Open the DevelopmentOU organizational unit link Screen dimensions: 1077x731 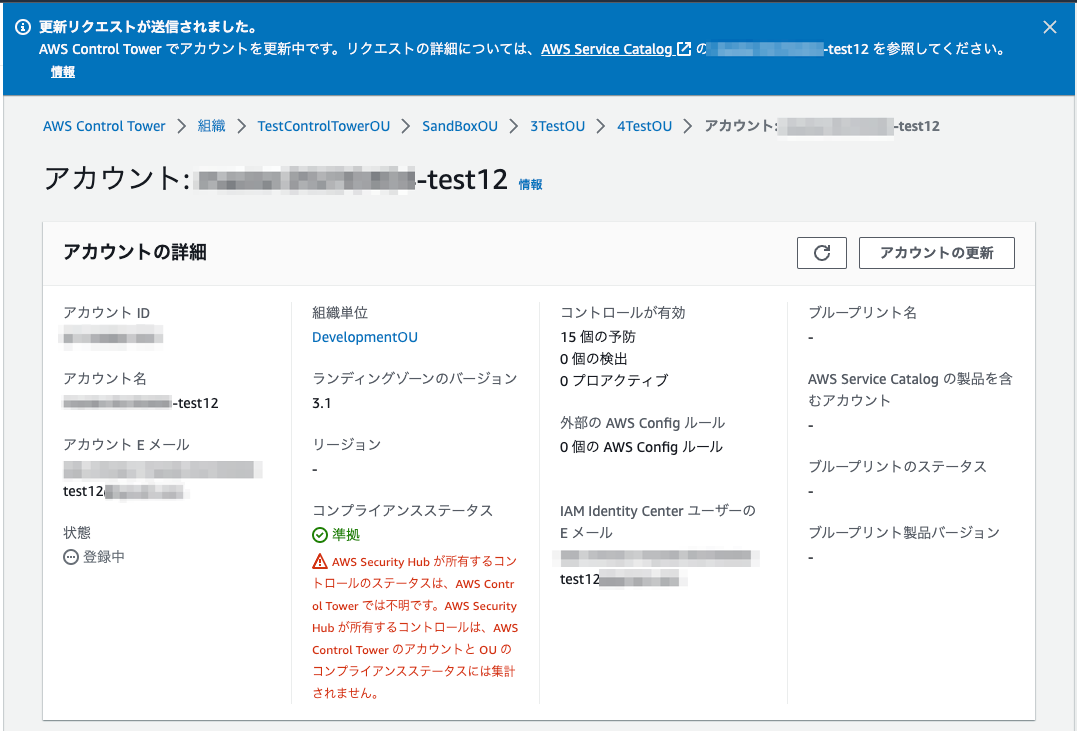(365, 337)
